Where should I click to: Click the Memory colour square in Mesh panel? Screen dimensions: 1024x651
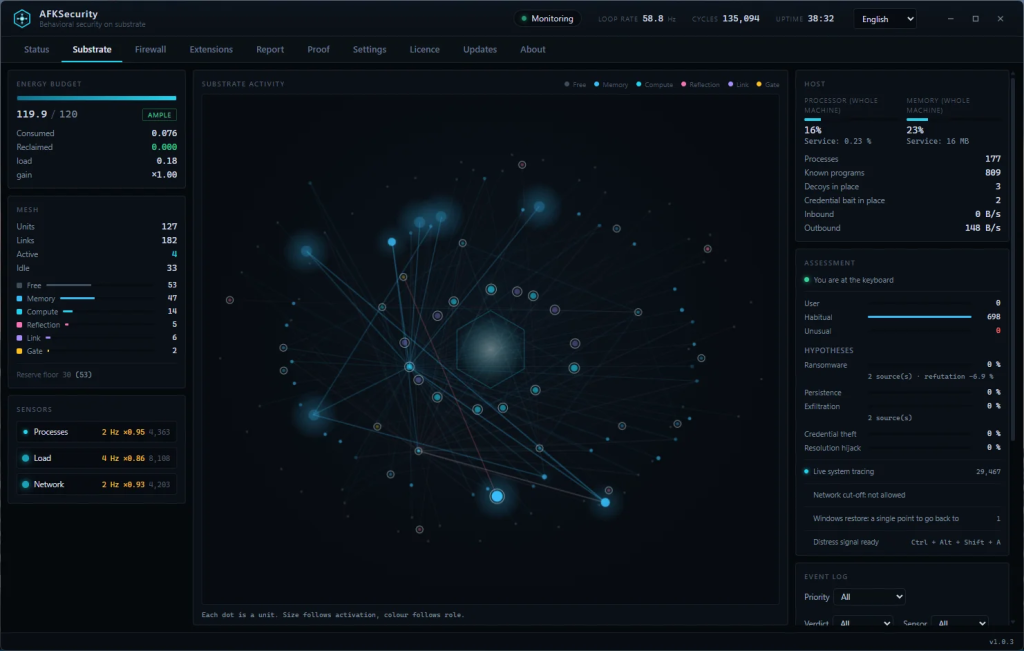point(20,298)
